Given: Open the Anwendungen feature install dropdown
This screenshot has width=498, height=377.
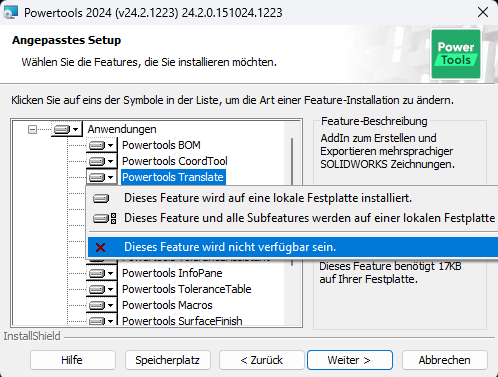Looking at the screenshot, I should (x=67, y=129).
